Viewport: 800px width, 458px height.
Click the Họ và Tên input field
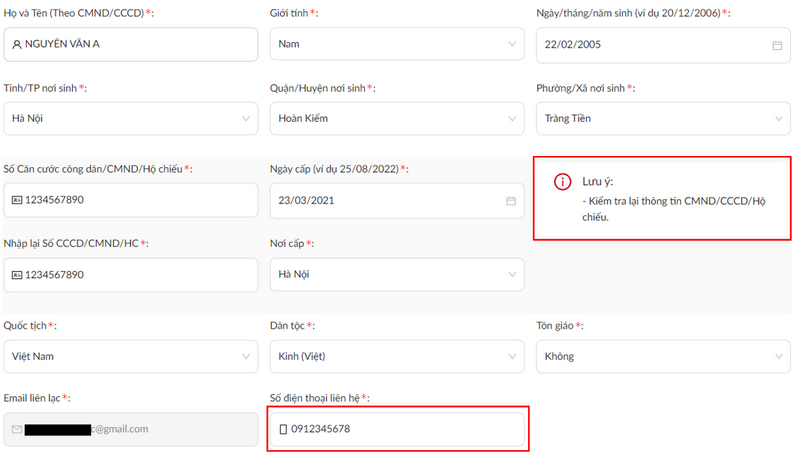(x=131, y=44)
